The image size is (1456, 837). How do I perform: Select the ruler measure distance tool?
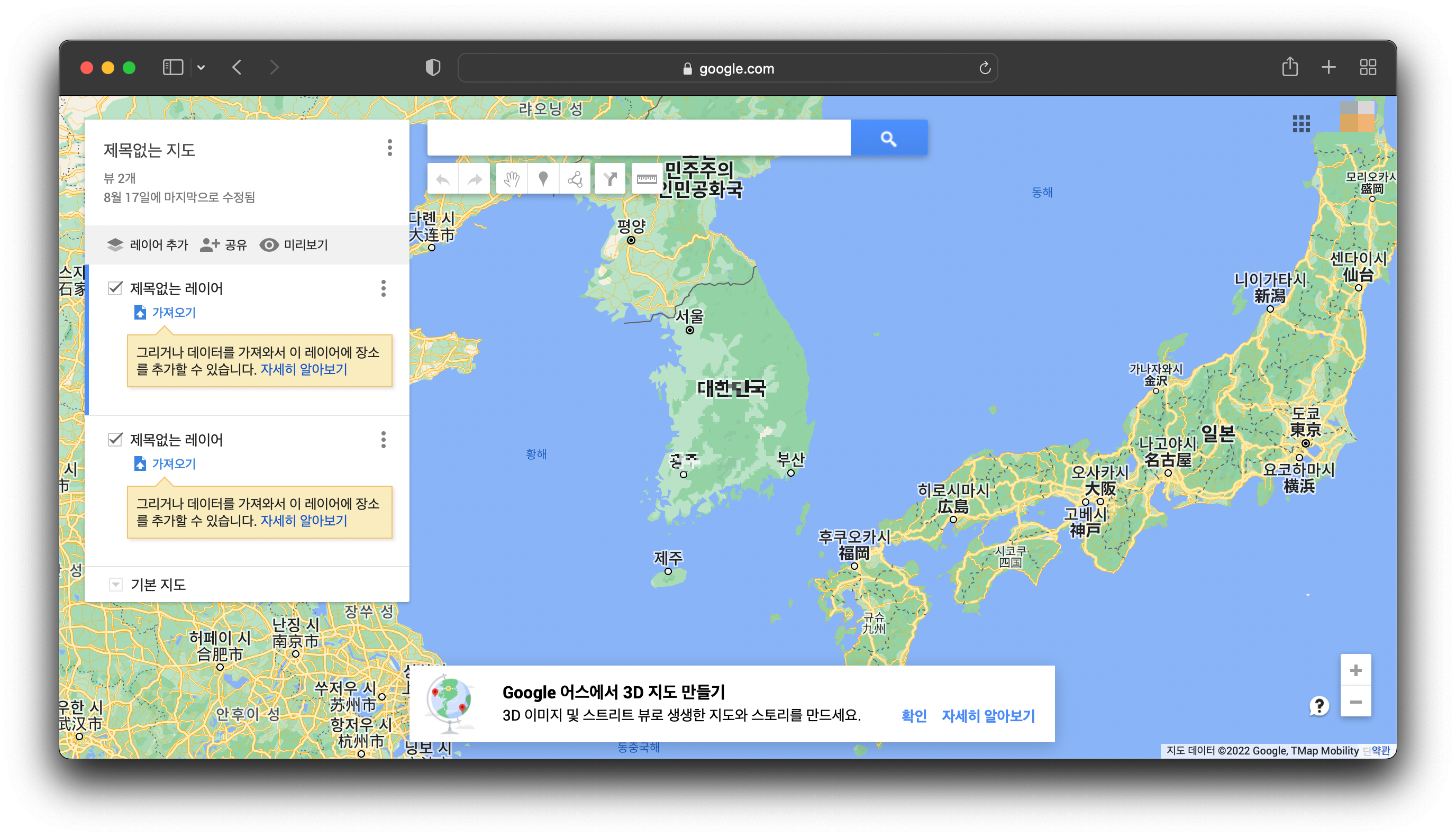point(646,180)
